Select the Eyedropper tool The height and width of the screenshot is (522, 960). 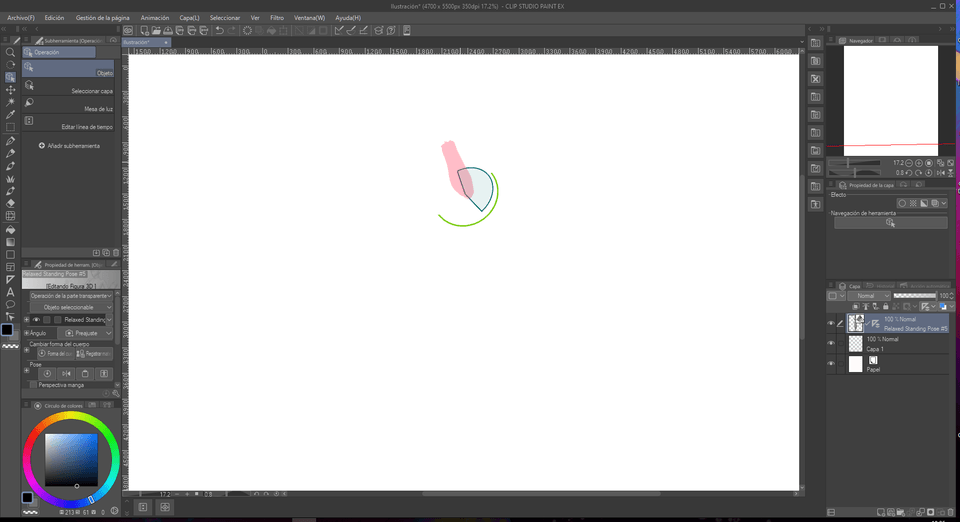pyautogui.click(x=10, y=115)
